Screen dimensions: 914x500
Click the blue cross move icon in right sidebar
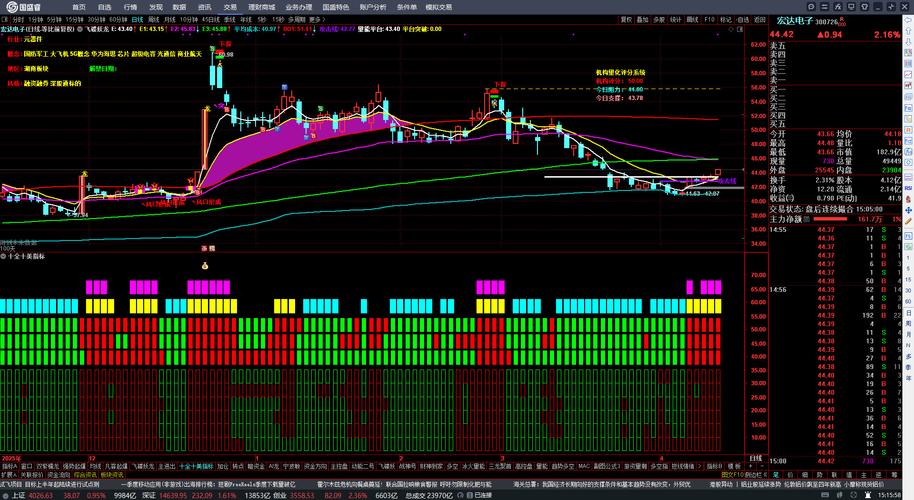(908, 210)
